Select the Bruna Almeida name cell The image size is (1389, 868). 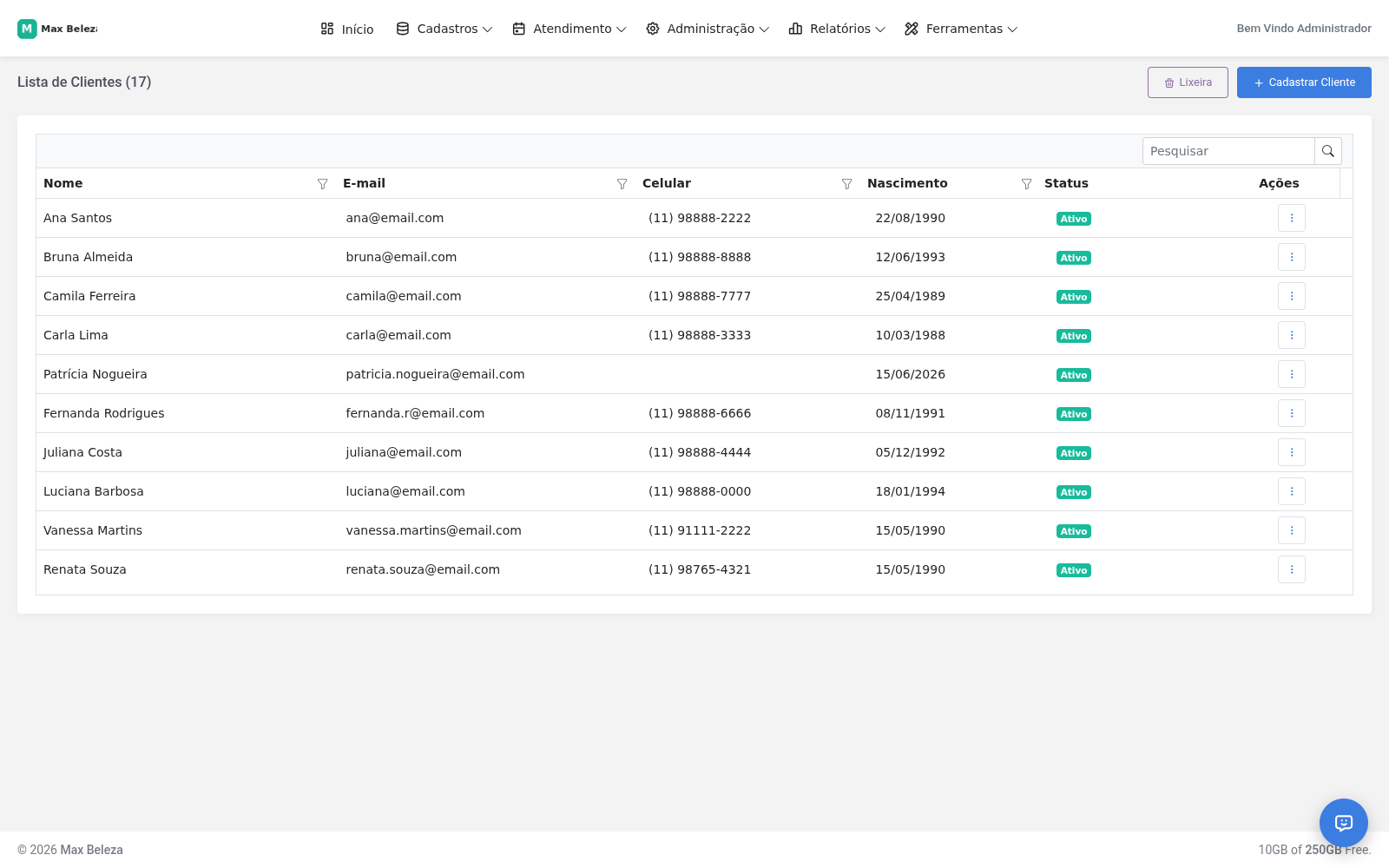pos(88,257)
